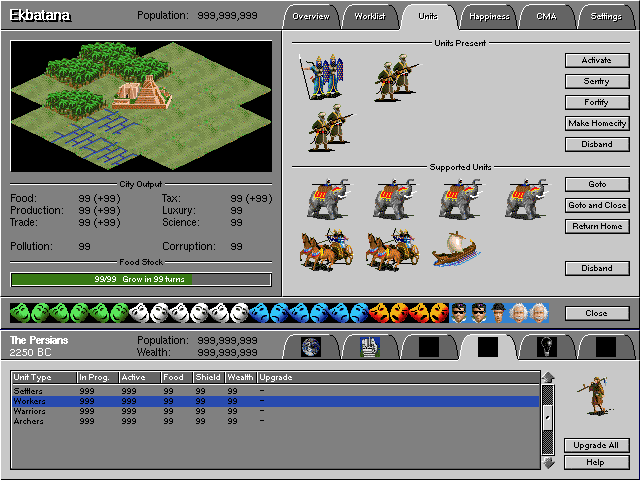The height and width of the screenshot is (480, 640).
Task: Switch to the Worklist tab
Action: (x=370, y=16)
